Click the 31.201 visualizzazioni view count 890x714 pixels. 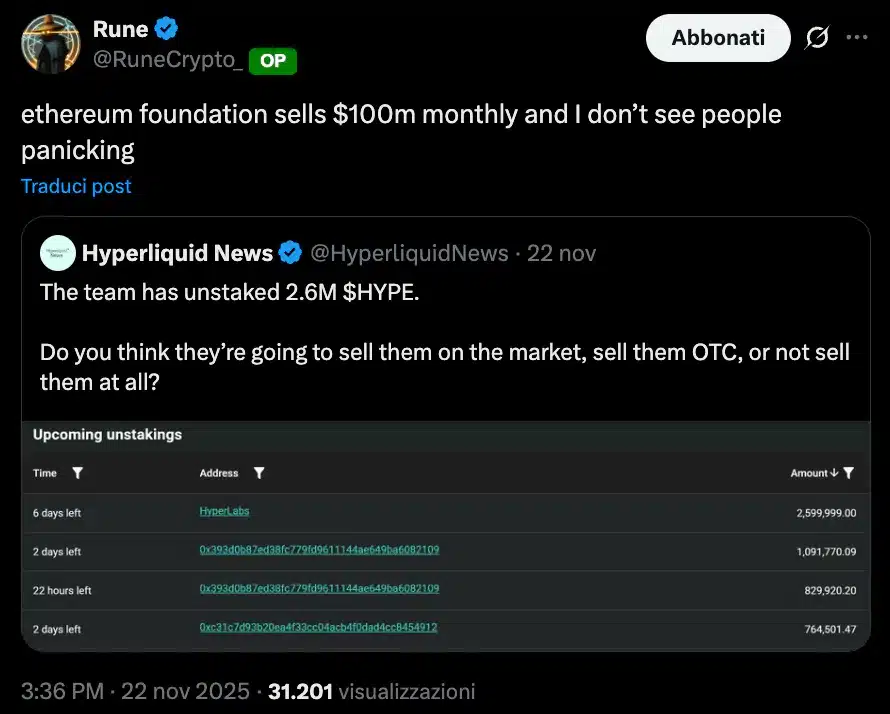point(372,690)
